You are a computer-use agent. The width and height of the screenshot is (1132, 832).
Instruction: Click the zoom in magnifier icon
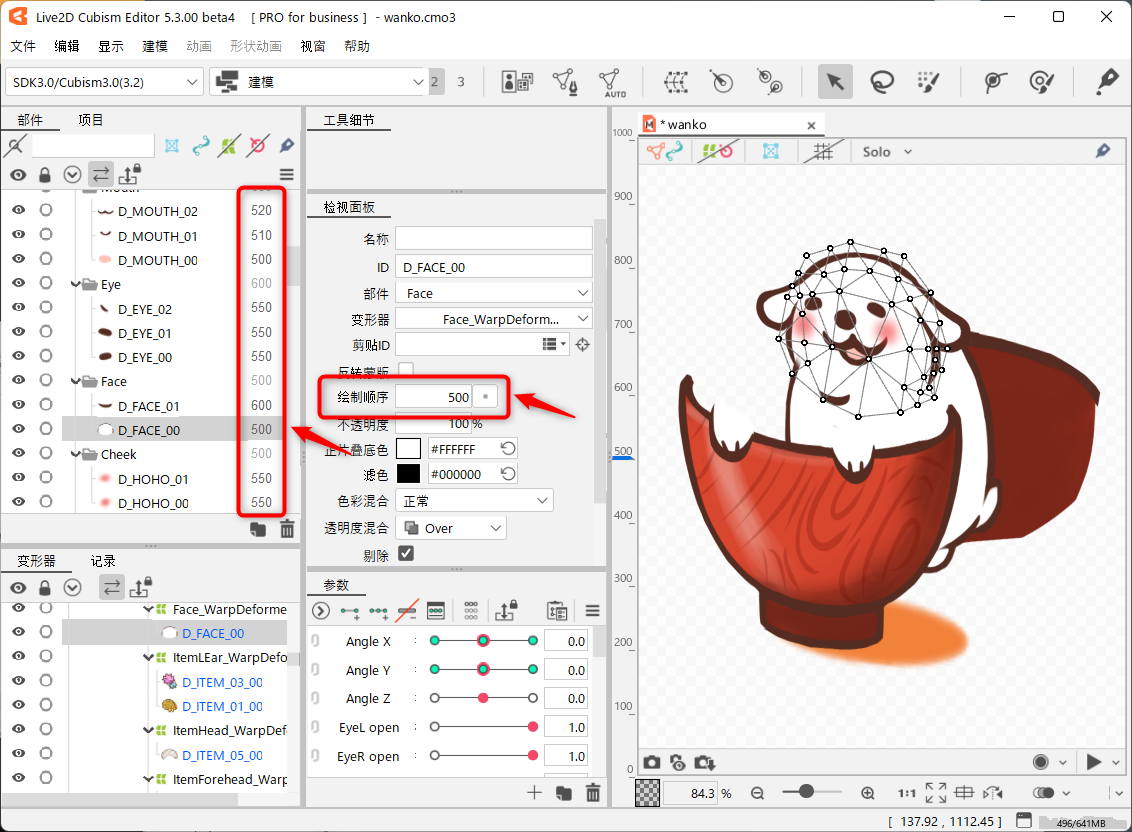click(x=867, y=792)
